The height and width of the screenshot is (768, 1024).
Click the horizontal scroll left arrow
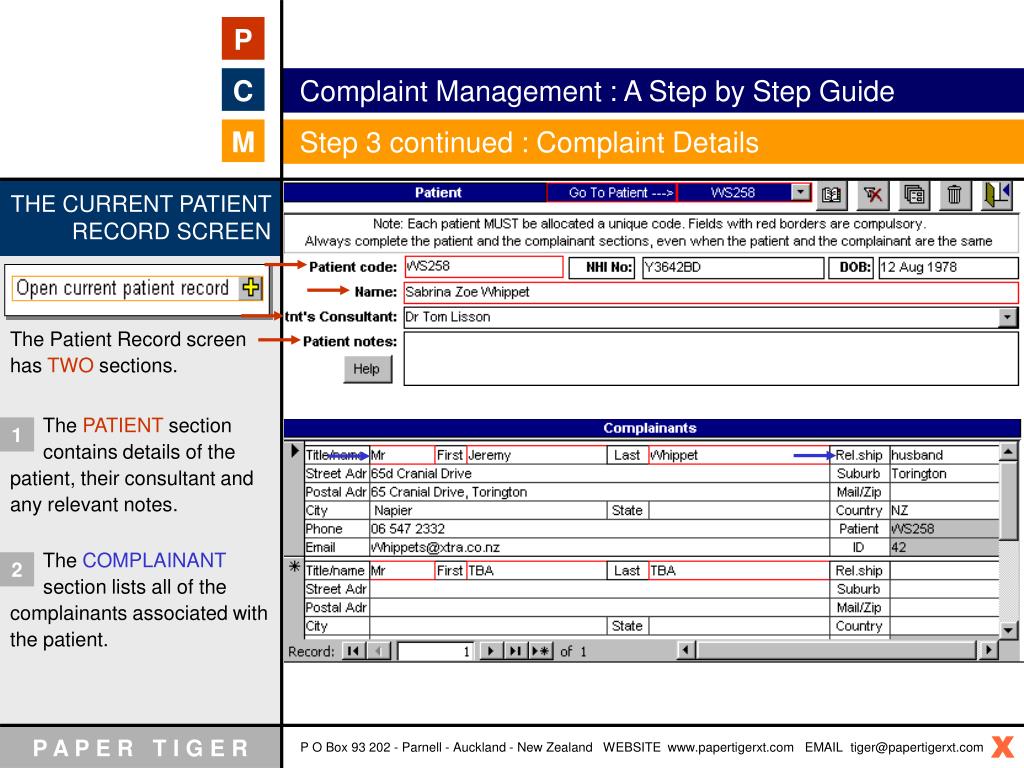pyautogui.click(x=686, y=650)
